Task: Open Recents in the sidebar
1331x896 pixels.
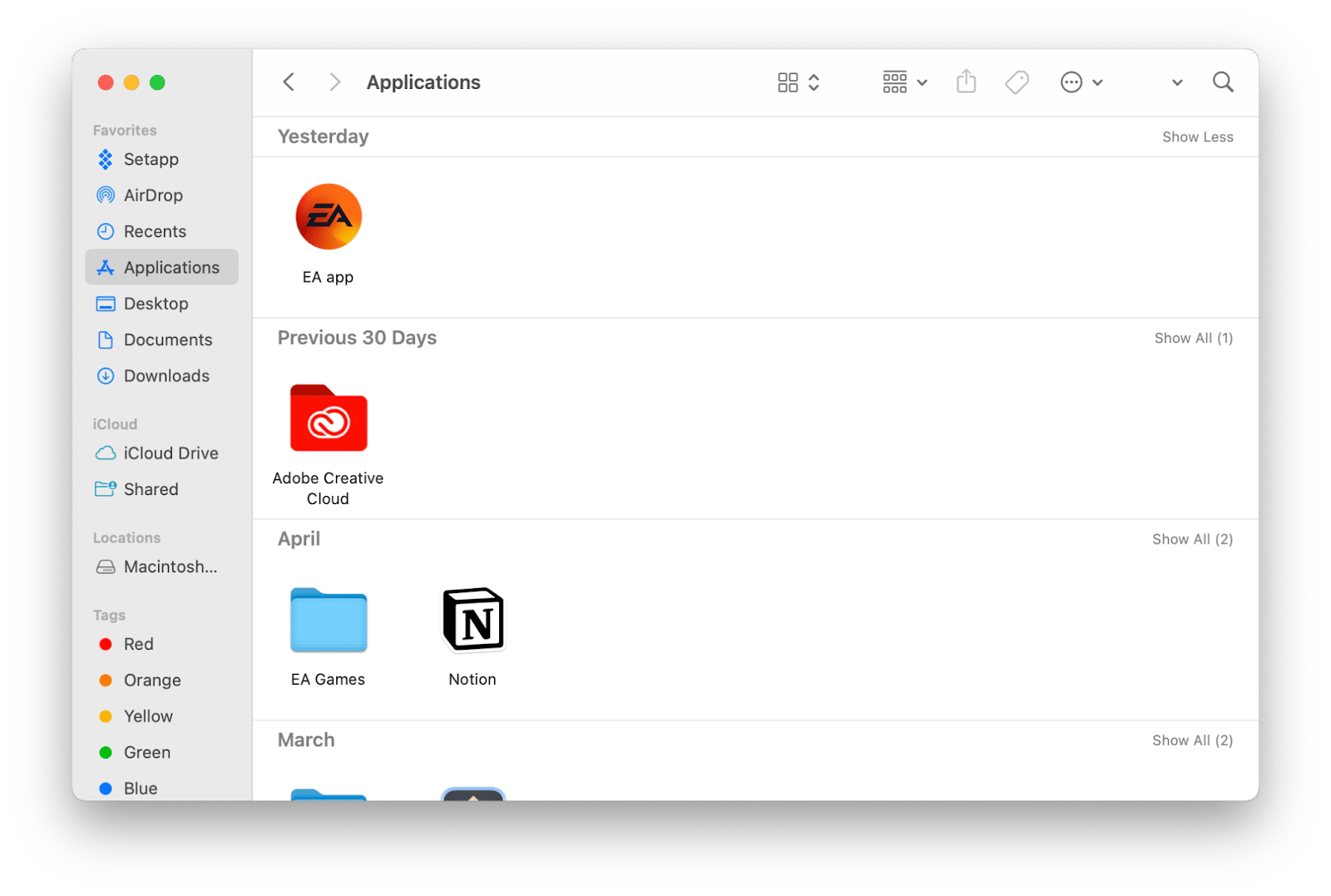Action: pyautogui.click(x=161, y=231)
